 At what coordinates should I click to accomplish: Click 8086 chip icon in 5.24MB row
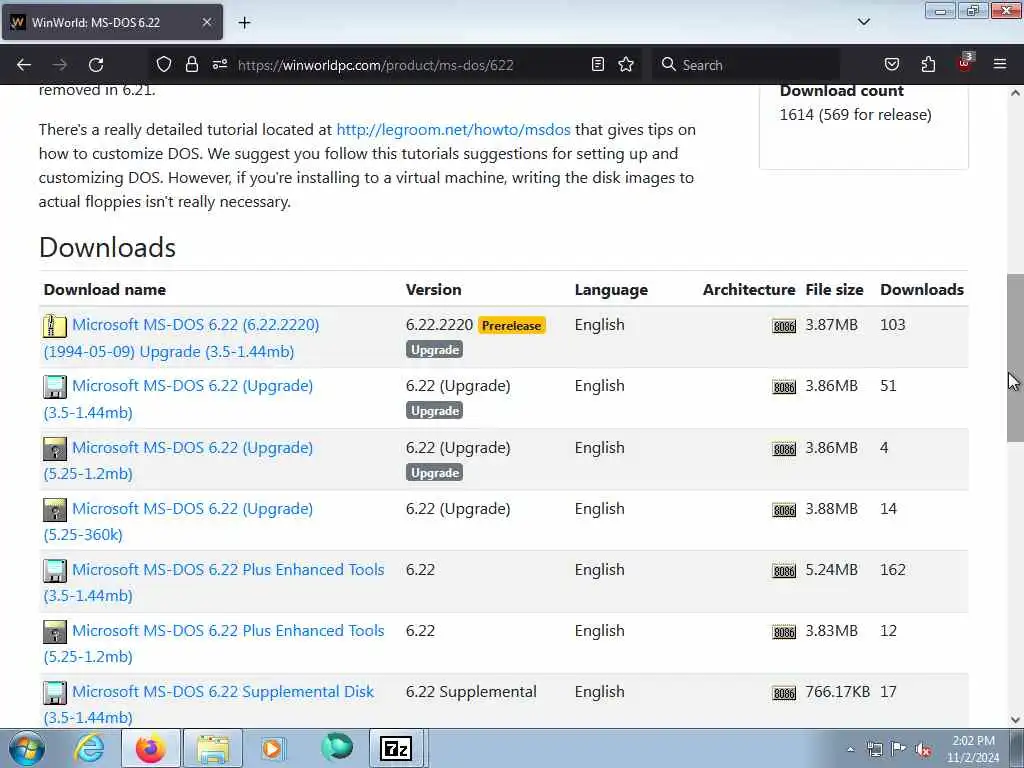coord(784,571)
